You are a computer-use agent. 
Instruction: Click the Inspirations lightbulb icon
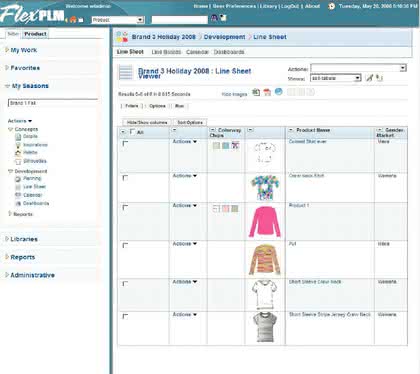[18, 145]
